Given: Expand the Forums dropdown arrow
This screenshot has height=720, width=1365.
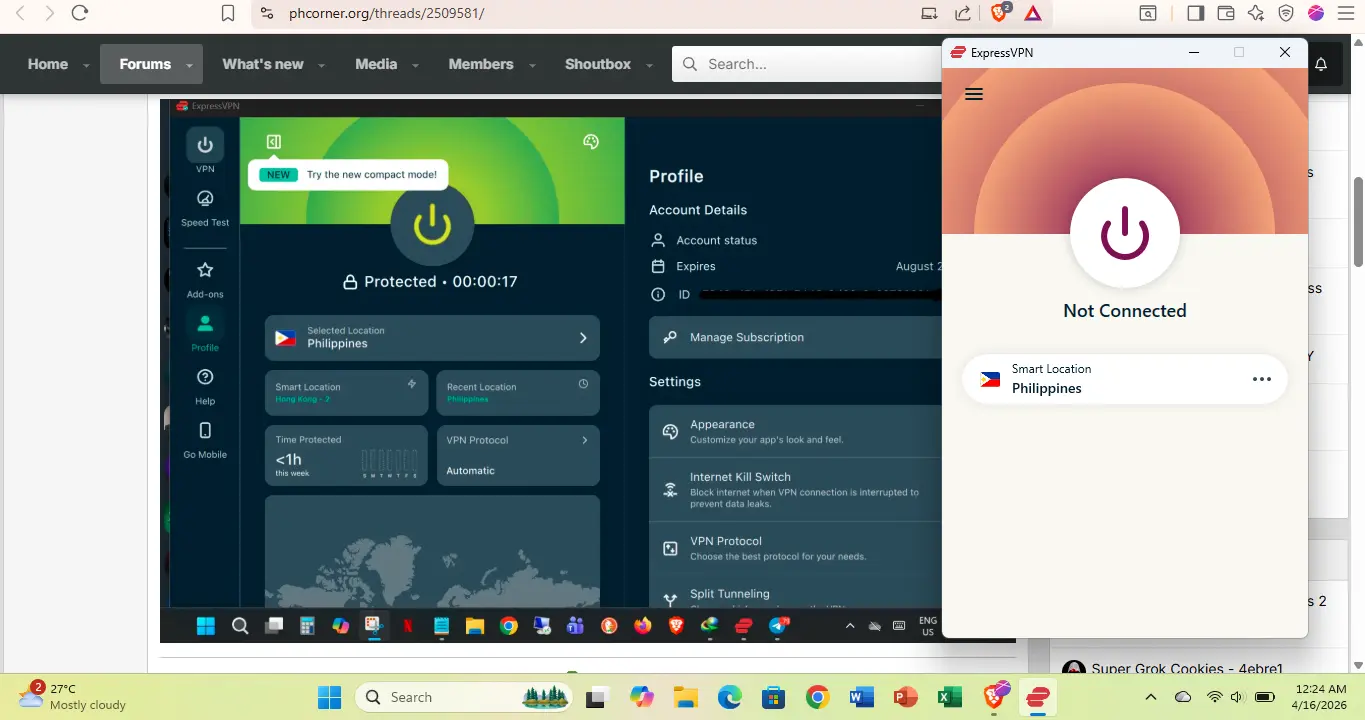Looking at the screenshot, I should point(189,66).
